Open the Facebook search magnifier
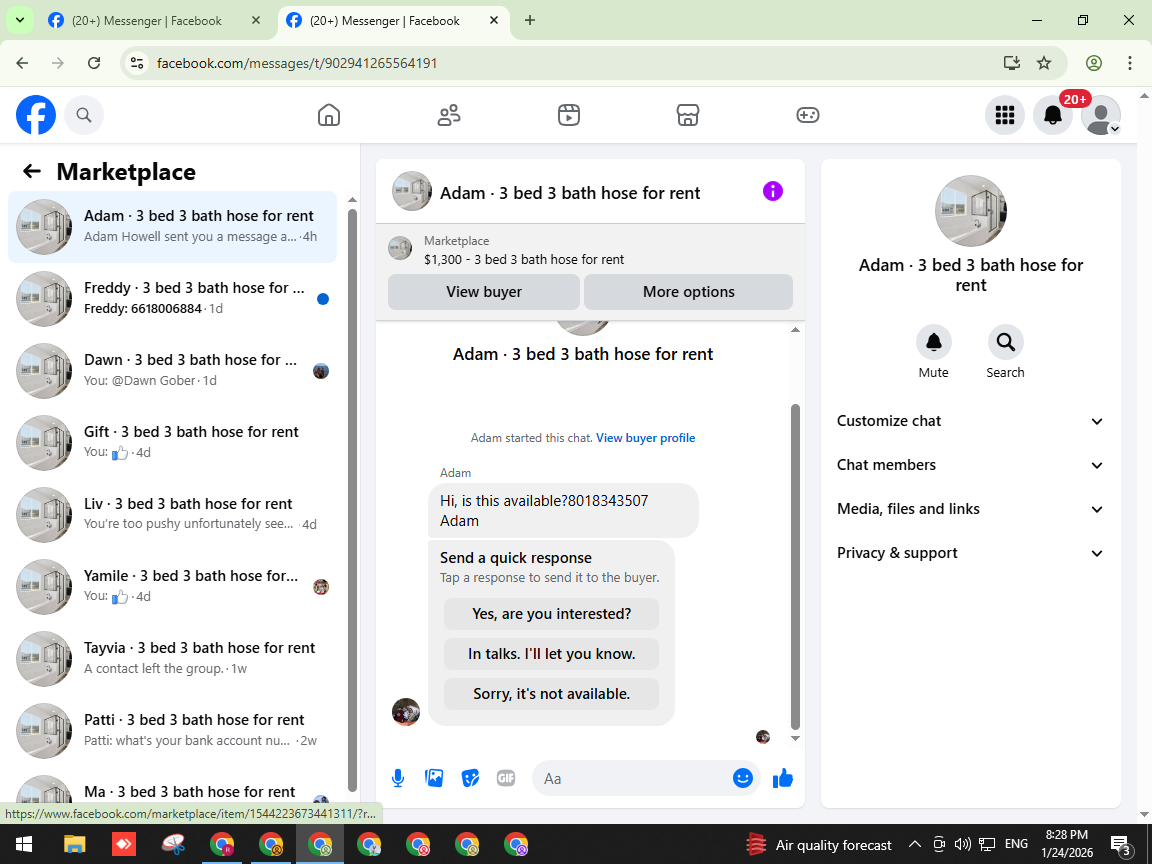Viewport: 1152px width, 864px height. pyautogui.click(x=84, y=115)
